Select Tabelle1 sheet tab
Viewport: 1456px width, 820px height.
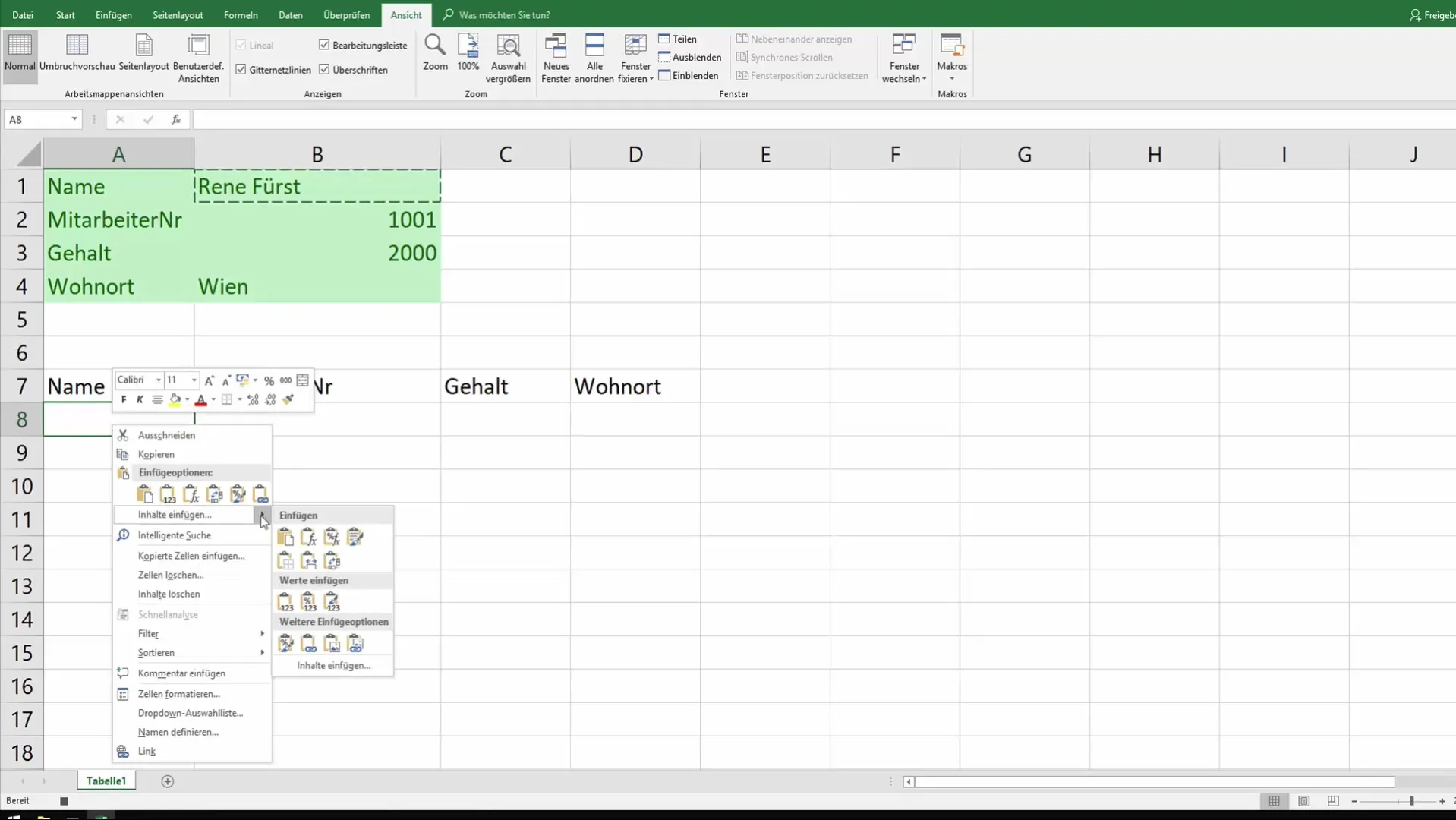(x=106, y=781)
